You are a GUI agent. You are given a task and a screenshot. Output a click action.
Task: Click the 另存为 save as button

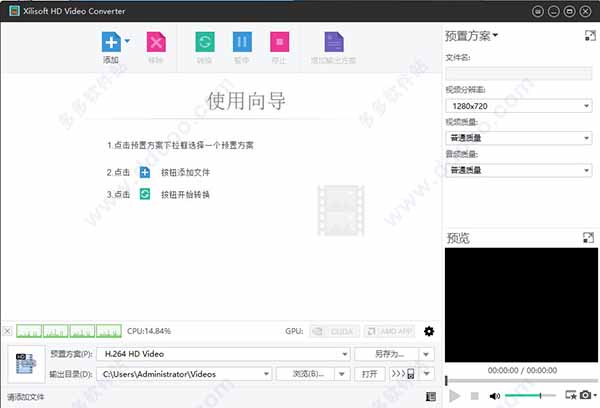pyautogui.click(x=387, y=354)
